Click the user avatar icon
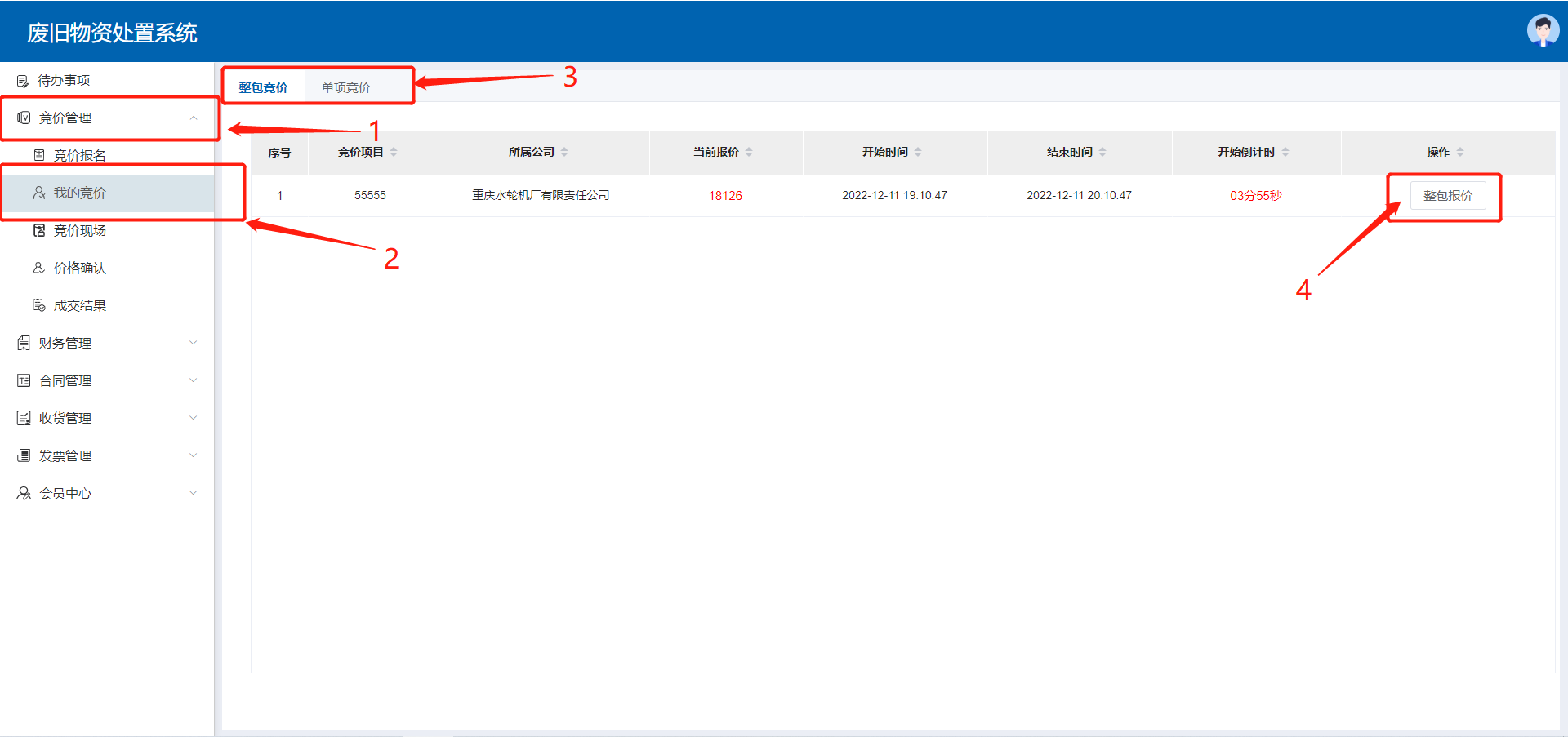Image resolution: width=1568 pixels, height=737 pixels. (x=1542, y=31)
